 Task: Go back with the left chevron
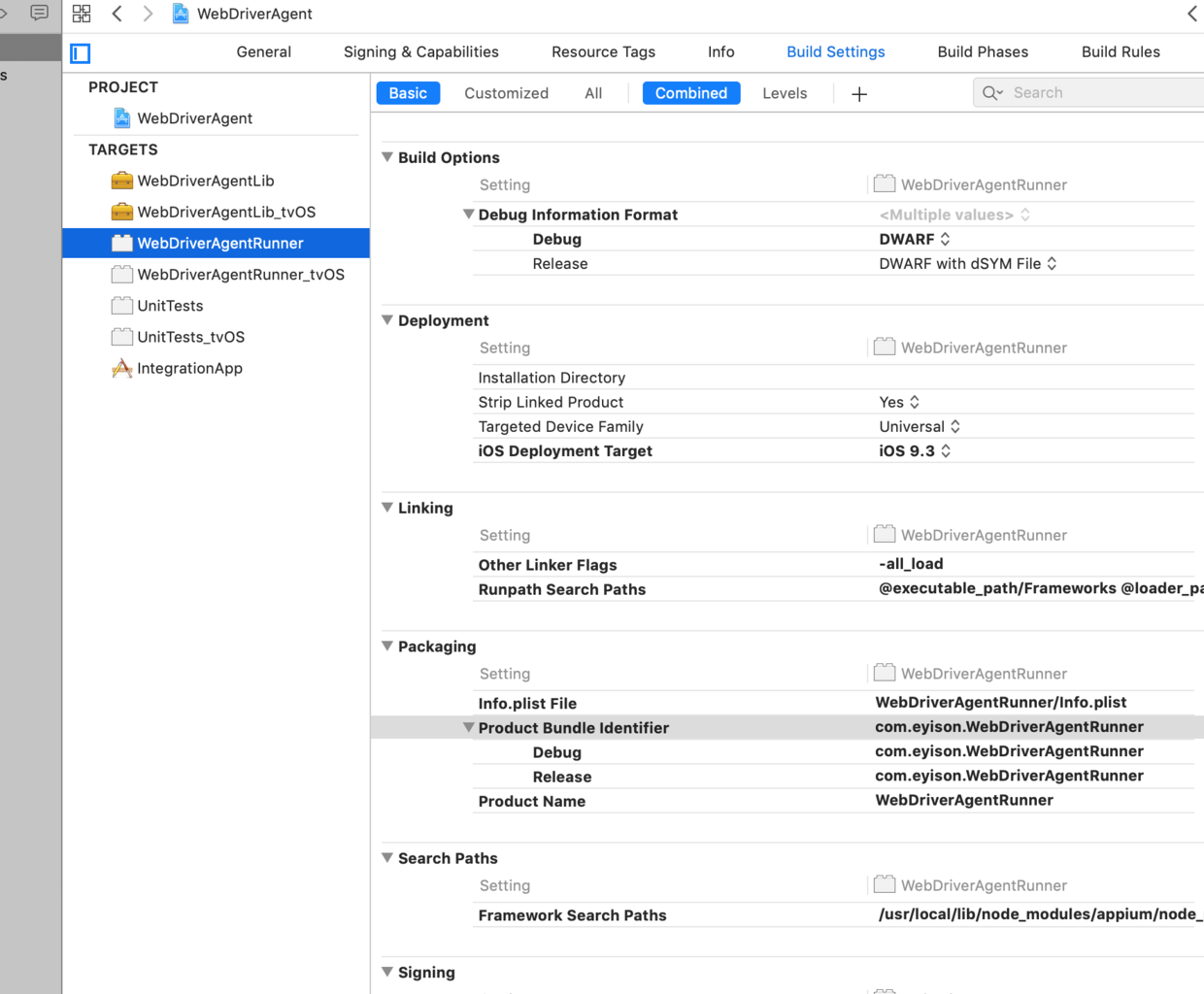click(117, 14)
